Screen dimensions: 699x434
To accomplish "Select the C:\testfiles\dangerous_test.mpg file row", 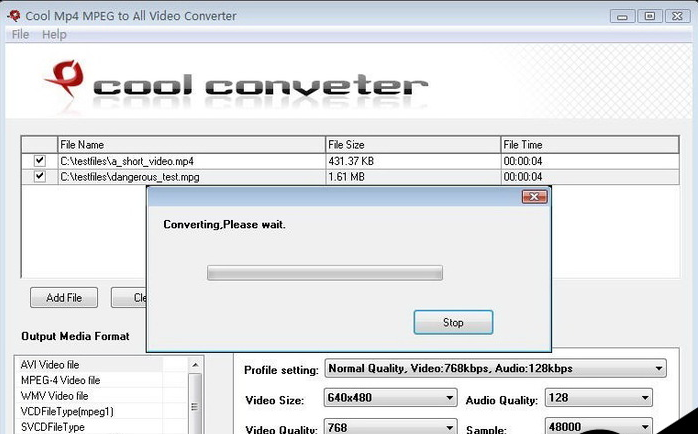I will (x=350, y=177).
